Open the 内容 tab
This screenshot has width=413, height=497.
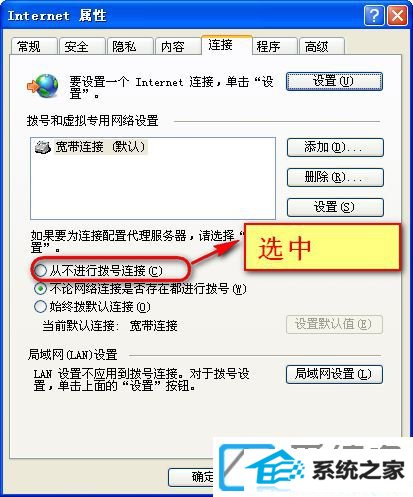(177, 46)
